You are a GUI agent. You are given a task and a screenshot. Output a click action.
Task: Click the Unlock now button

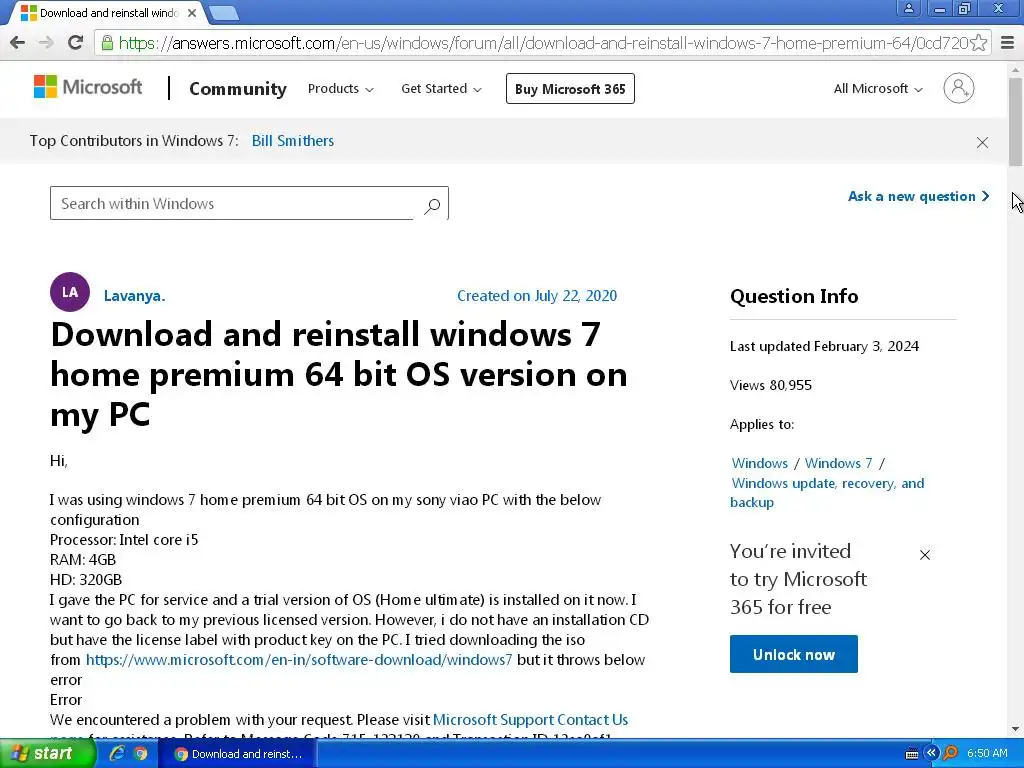tap(793, 654)
